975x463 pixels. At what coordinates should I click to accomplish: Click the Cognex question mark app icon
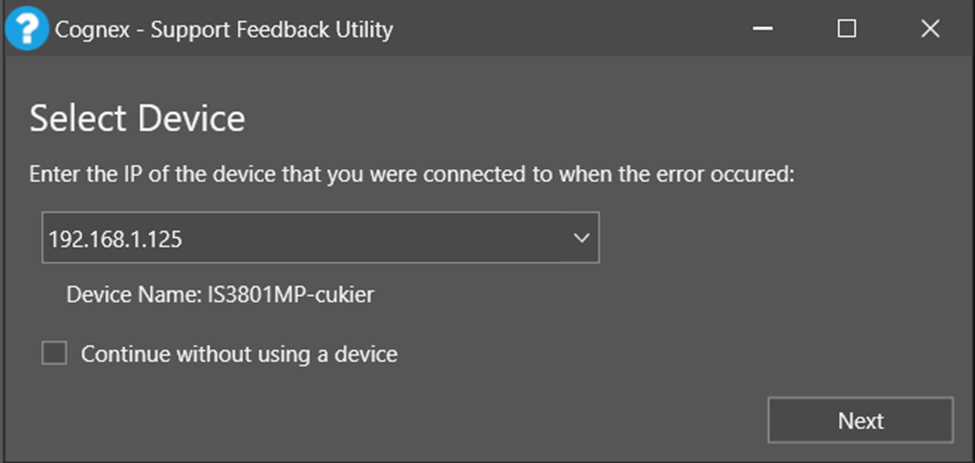(25, 29)
